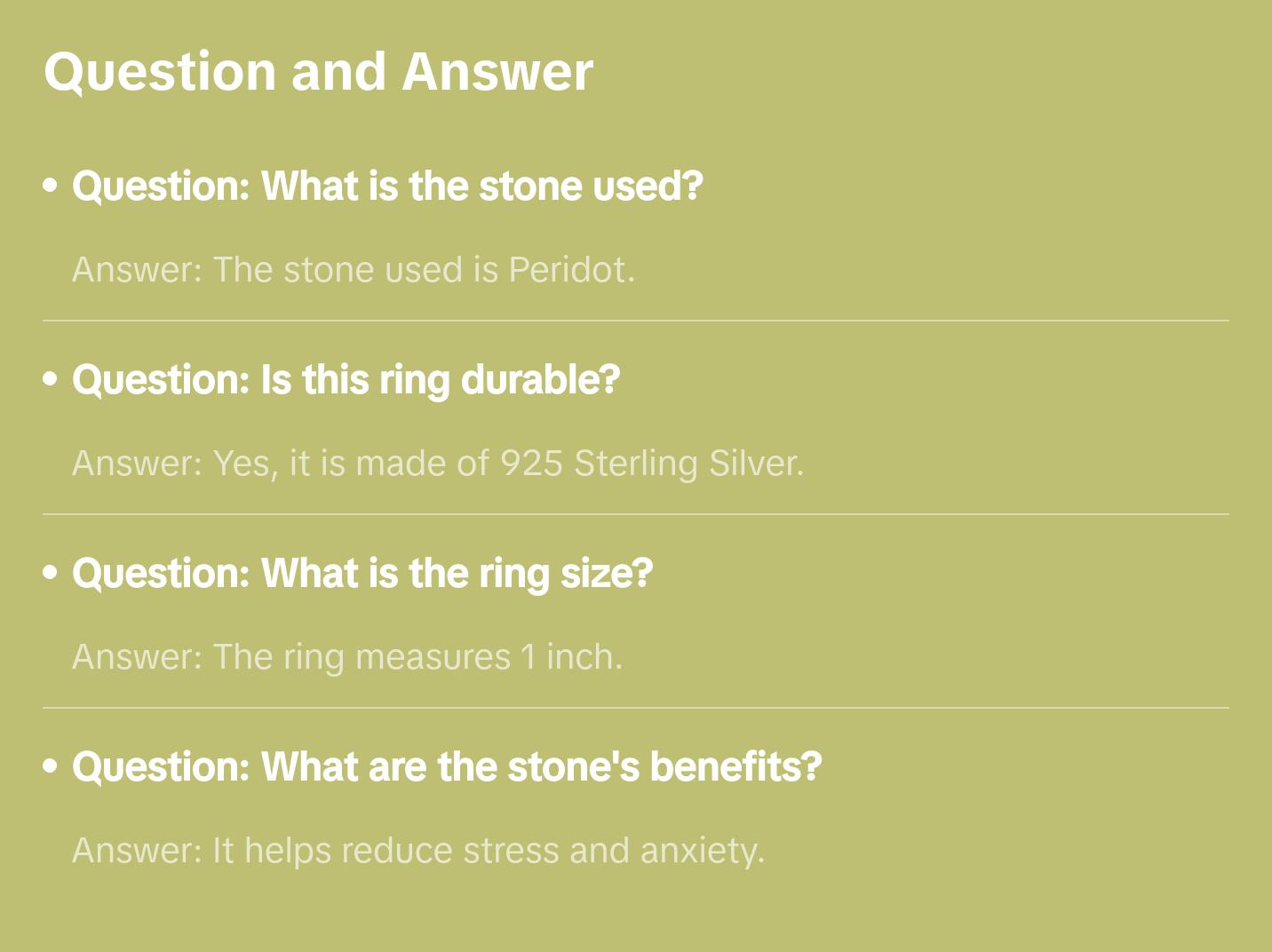Click the bullet beside the stone's benefits question

(x=51, y=766)
